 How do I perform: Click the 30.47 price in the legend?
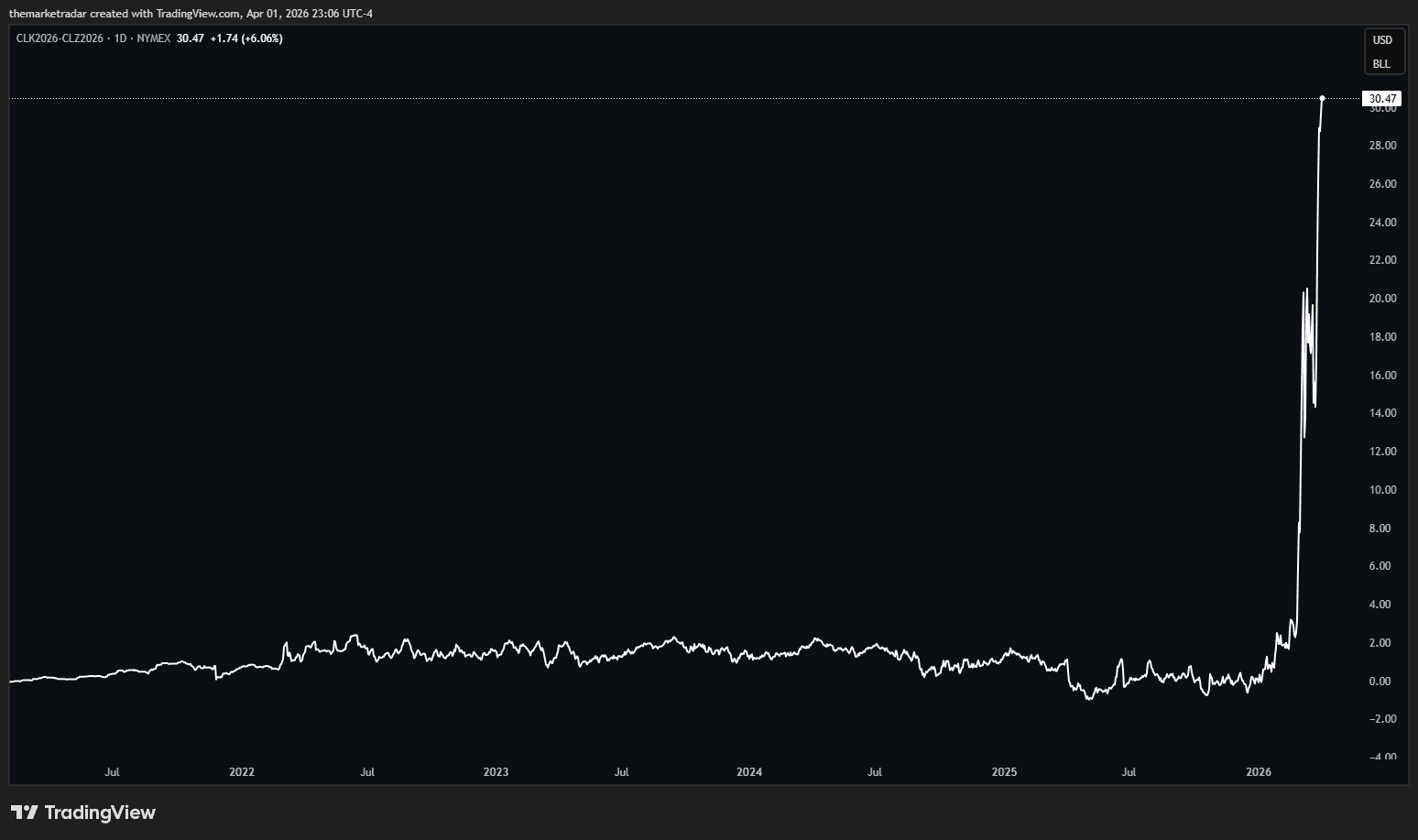(191, 38)
